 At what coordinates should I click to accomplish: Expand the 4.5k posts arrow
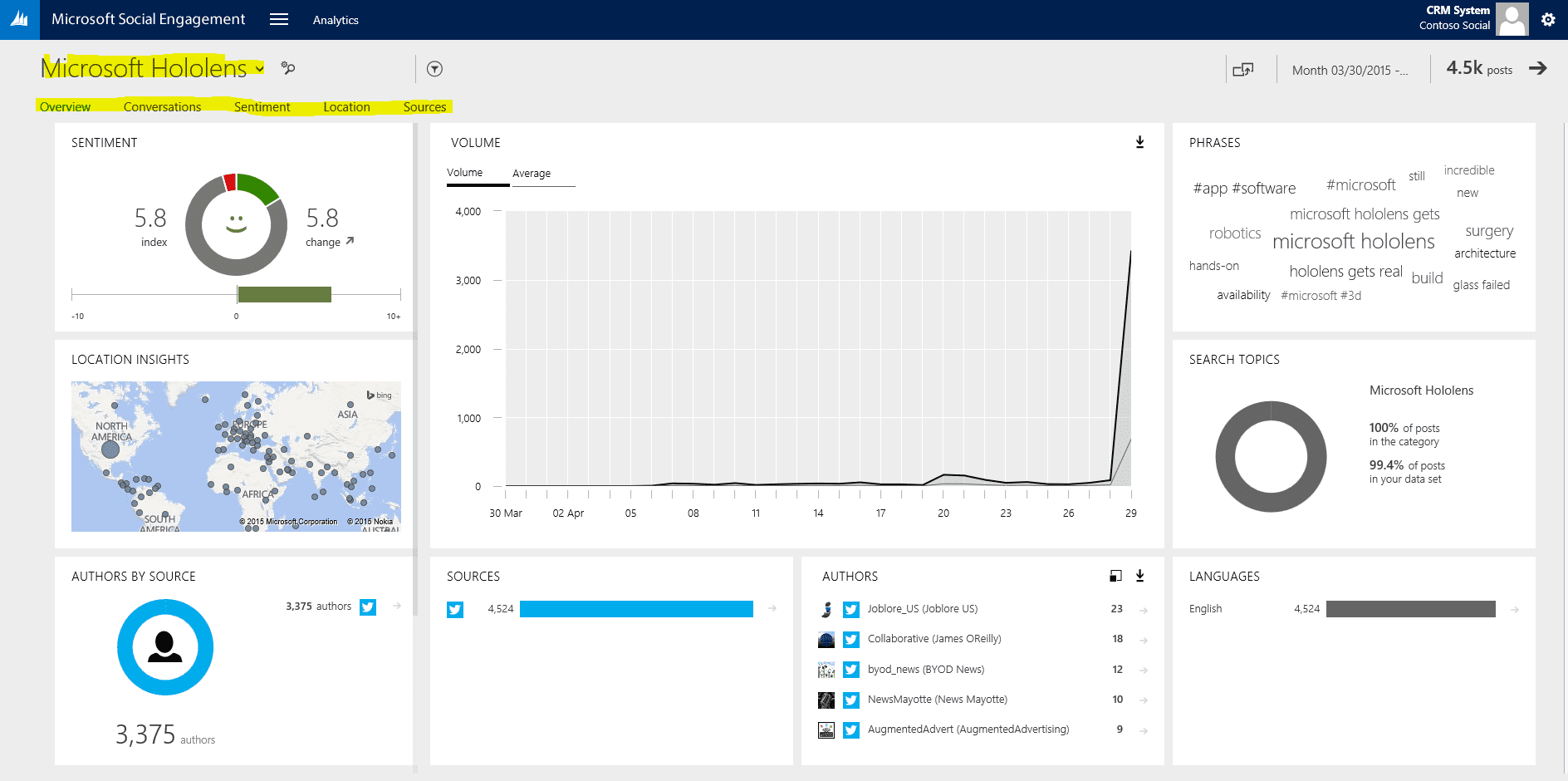[x=1537, y=68]
